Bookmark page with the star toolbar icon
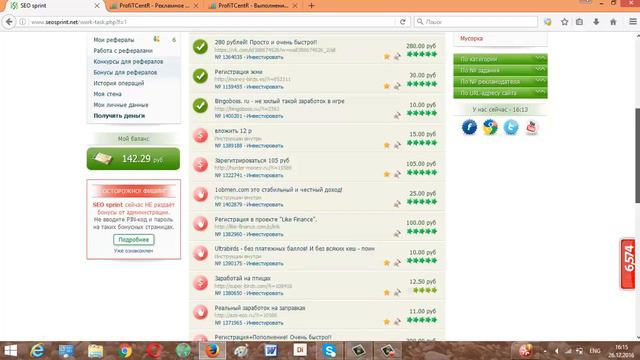Image resolution: width=640 pixels, height=360 pixels. (x=564, y=22)
